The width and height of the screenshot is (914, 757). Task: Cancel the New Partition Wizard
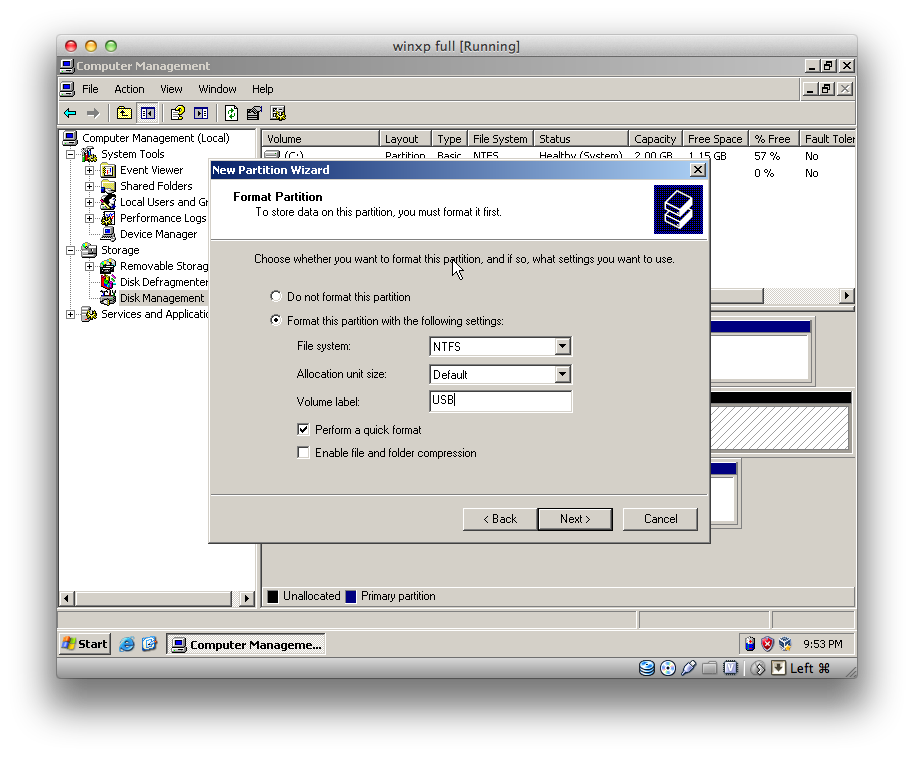coord(660,519)
